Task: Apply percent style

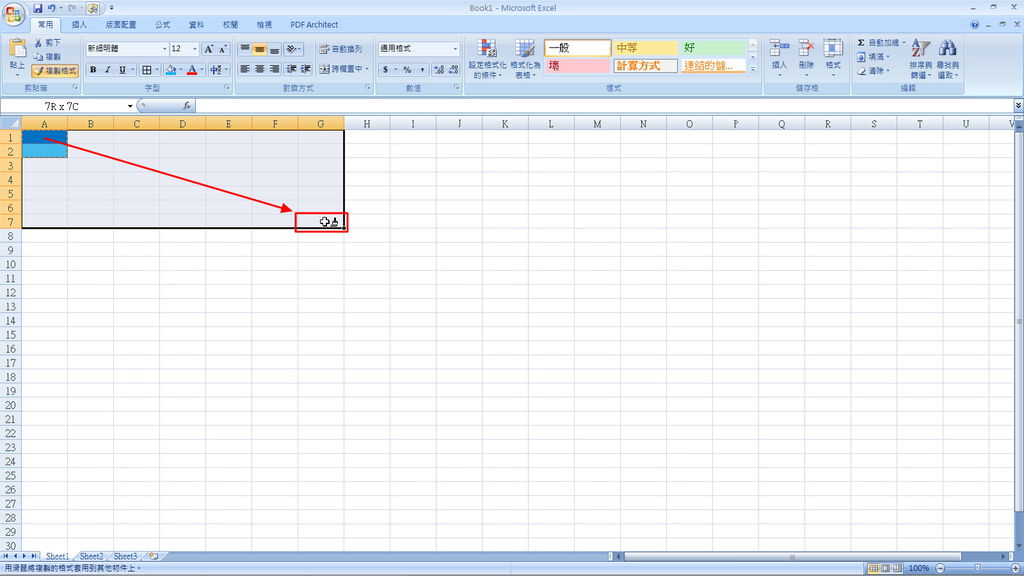Action: (407, 69)
